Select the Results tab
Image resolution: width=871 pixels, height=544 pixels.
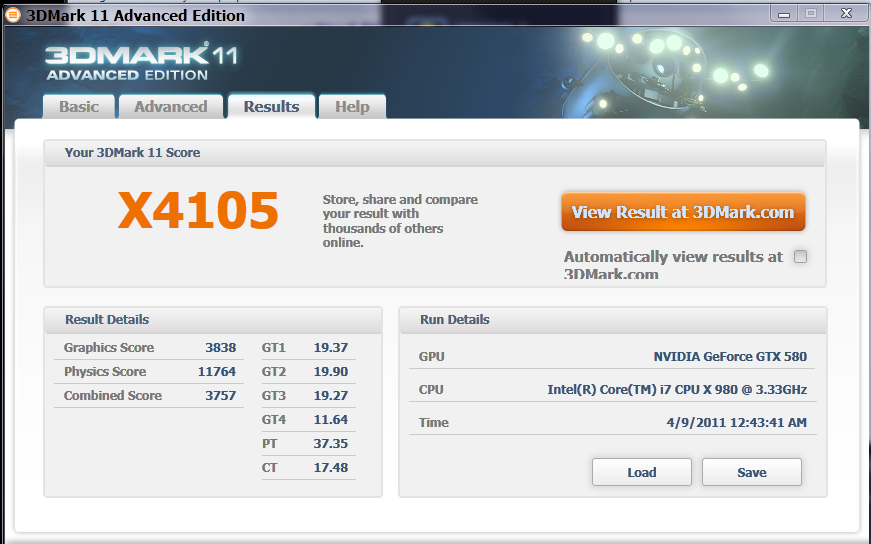272,106
